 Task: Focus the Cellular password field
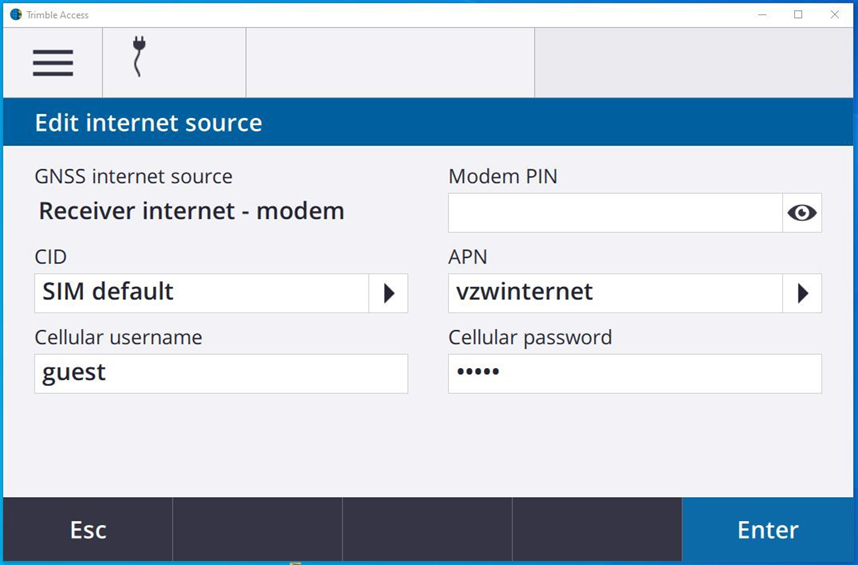pyautogui.click(x=634, y=373)
